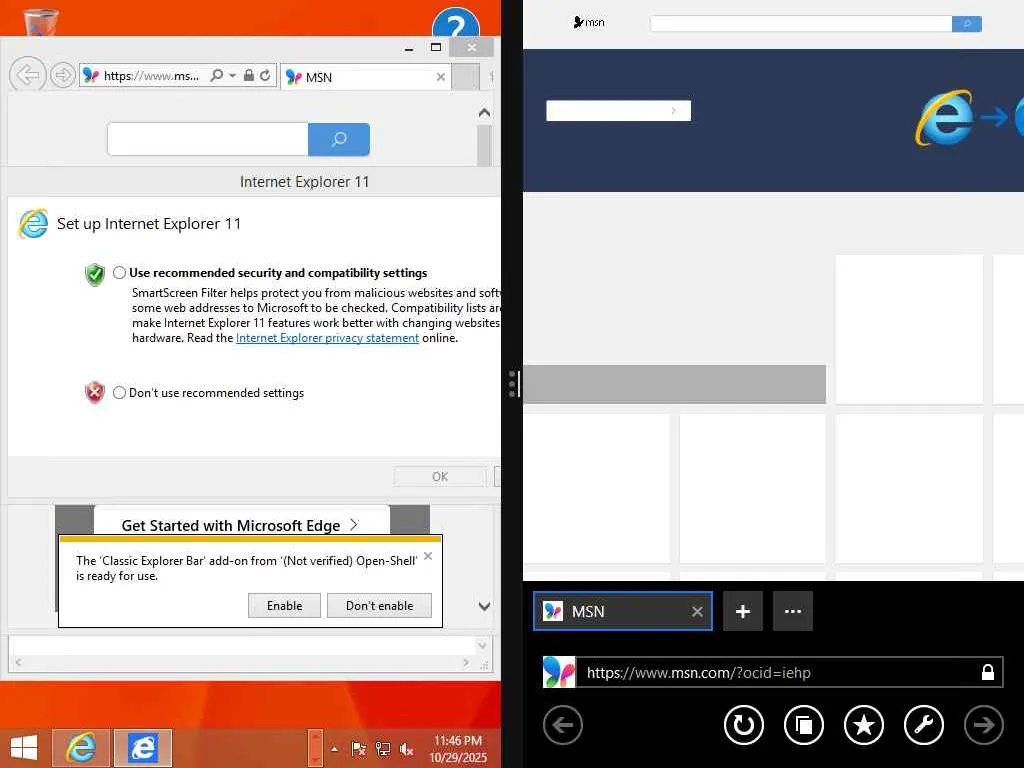
Task: Click the MSN search field in desktop IE
Action: pos(208,139)
